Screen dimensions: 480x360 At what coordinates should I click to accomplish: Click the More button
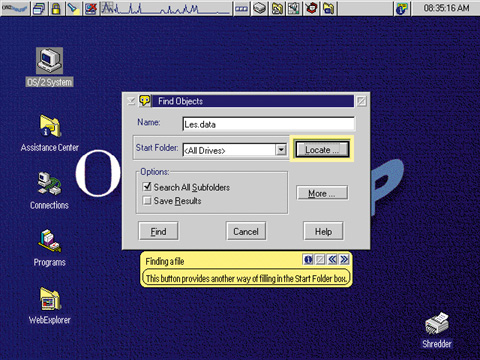[322, 193]
